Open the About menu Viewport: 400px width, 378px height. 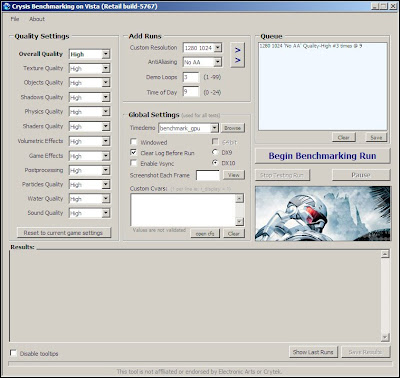[x=37, y=19]
